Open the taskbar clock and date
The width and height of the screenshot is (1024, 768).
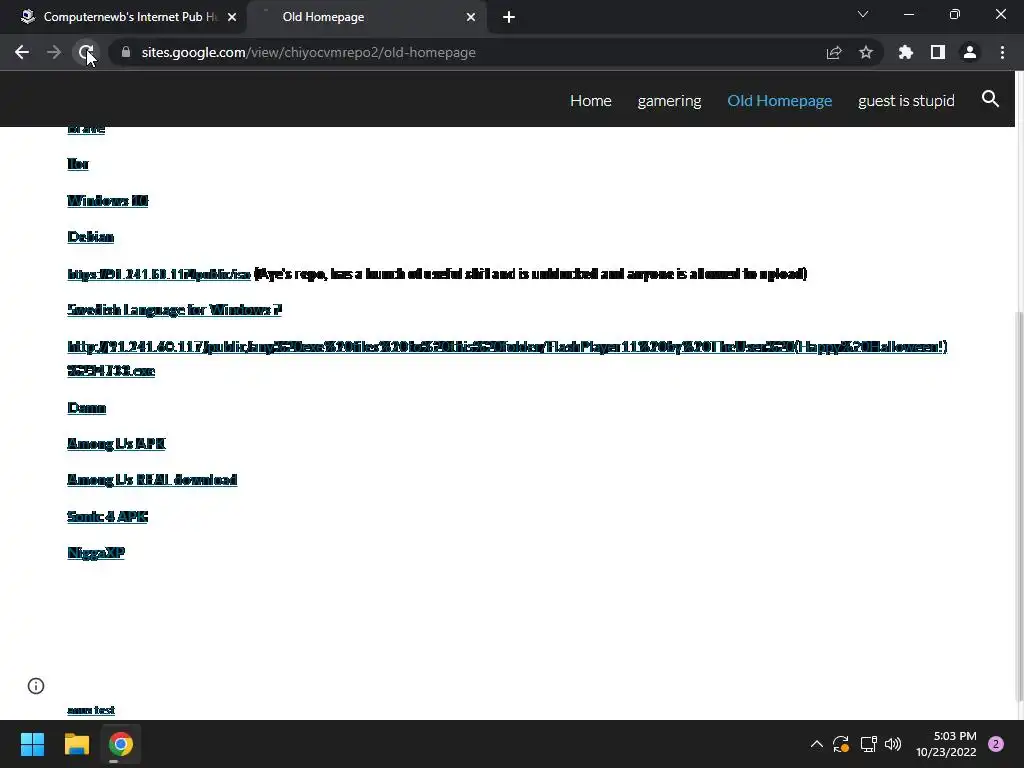[x=946, y=744]
